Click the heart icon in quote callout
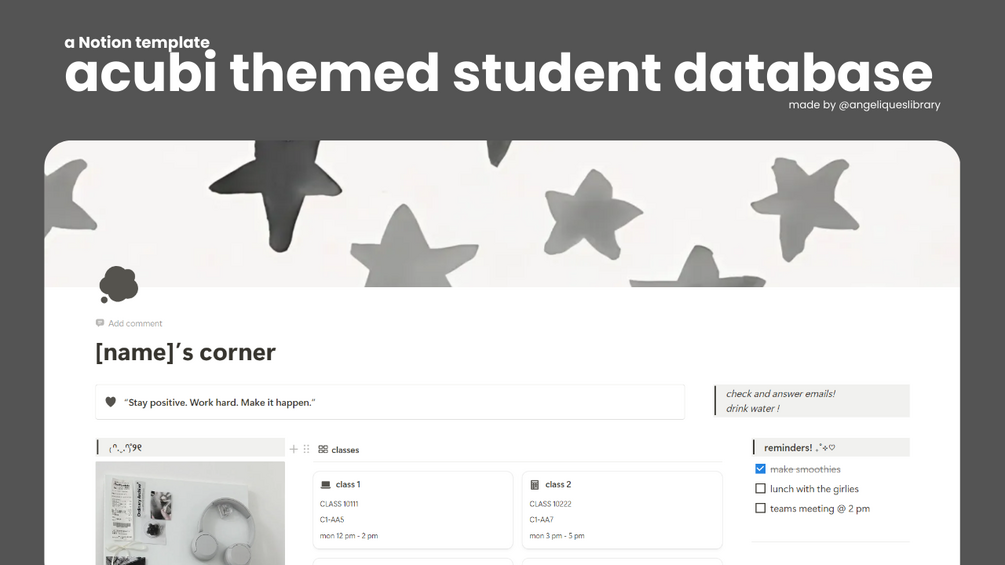This screenshot has height=565, width=1005. pos(110,402)
